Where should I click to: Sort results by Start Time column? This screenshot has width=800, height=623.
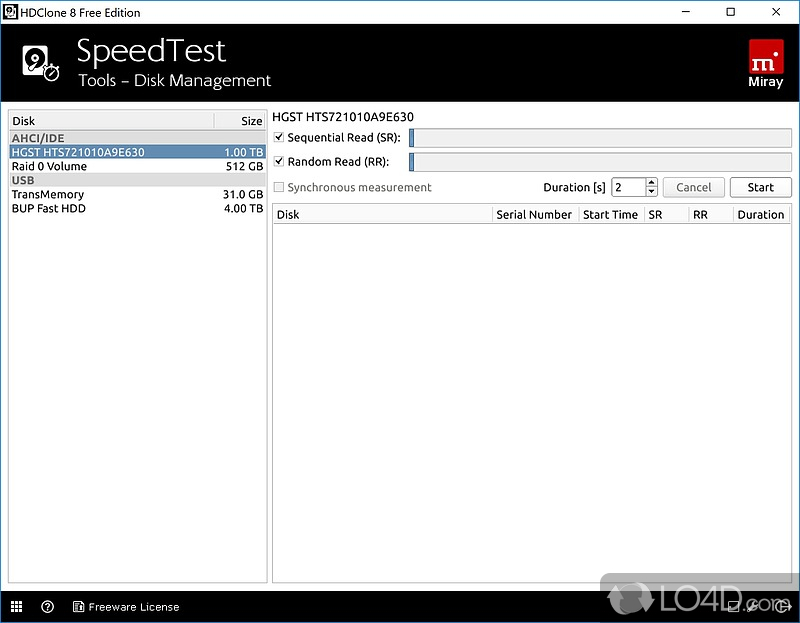click(x=610, y=214)
